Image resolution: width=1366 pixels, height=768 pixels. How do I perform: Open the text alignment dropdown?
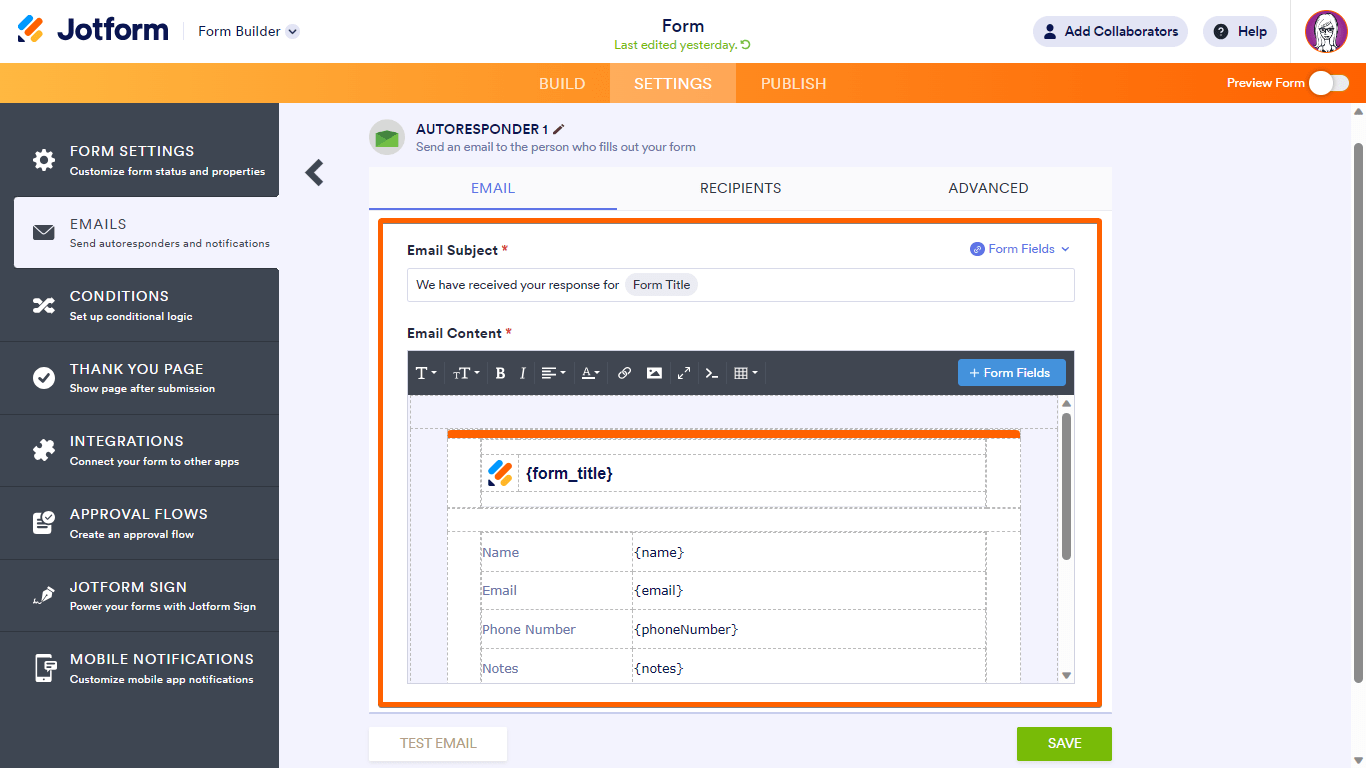553,373
